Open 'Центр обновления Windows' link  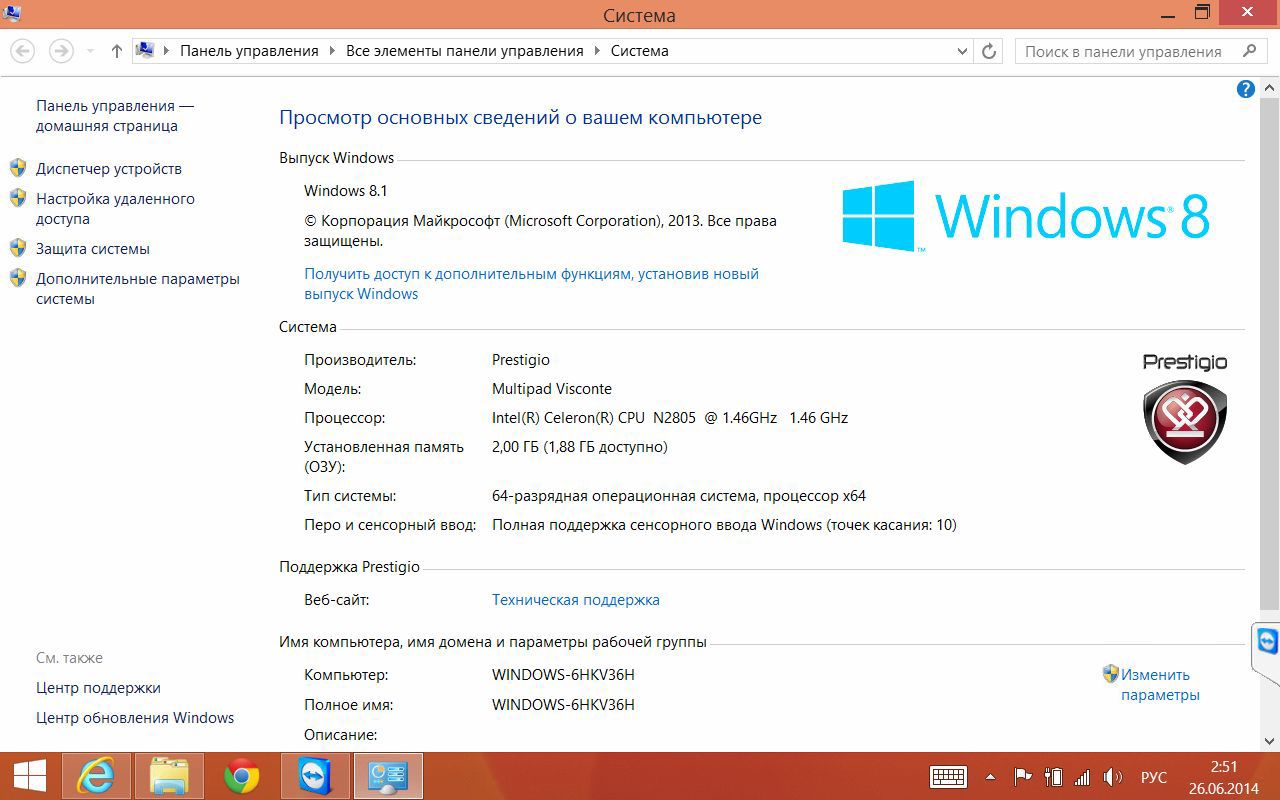pos(135,718)
